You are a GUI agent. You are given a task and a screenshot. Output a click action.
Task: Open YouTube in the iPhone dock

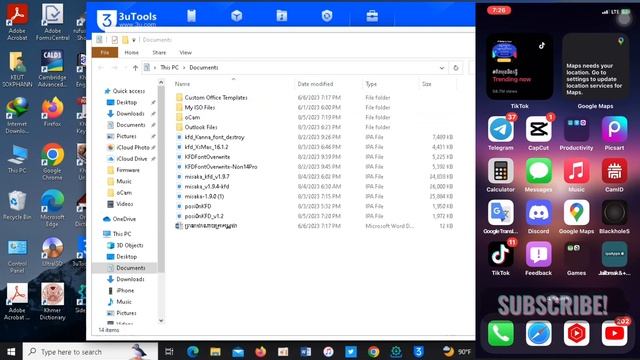[614, 333]
